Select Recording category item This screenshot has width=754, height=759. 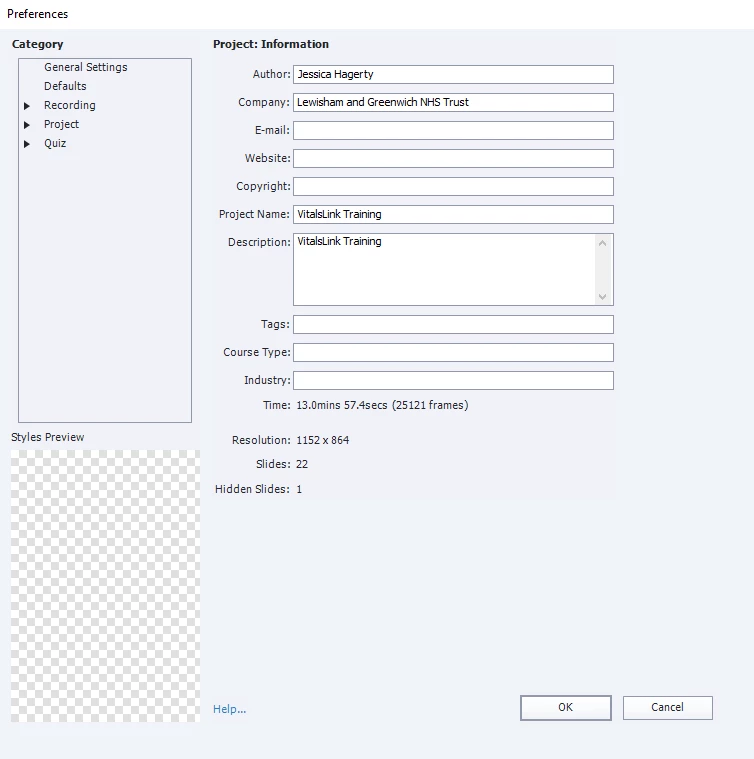[70, 105]
